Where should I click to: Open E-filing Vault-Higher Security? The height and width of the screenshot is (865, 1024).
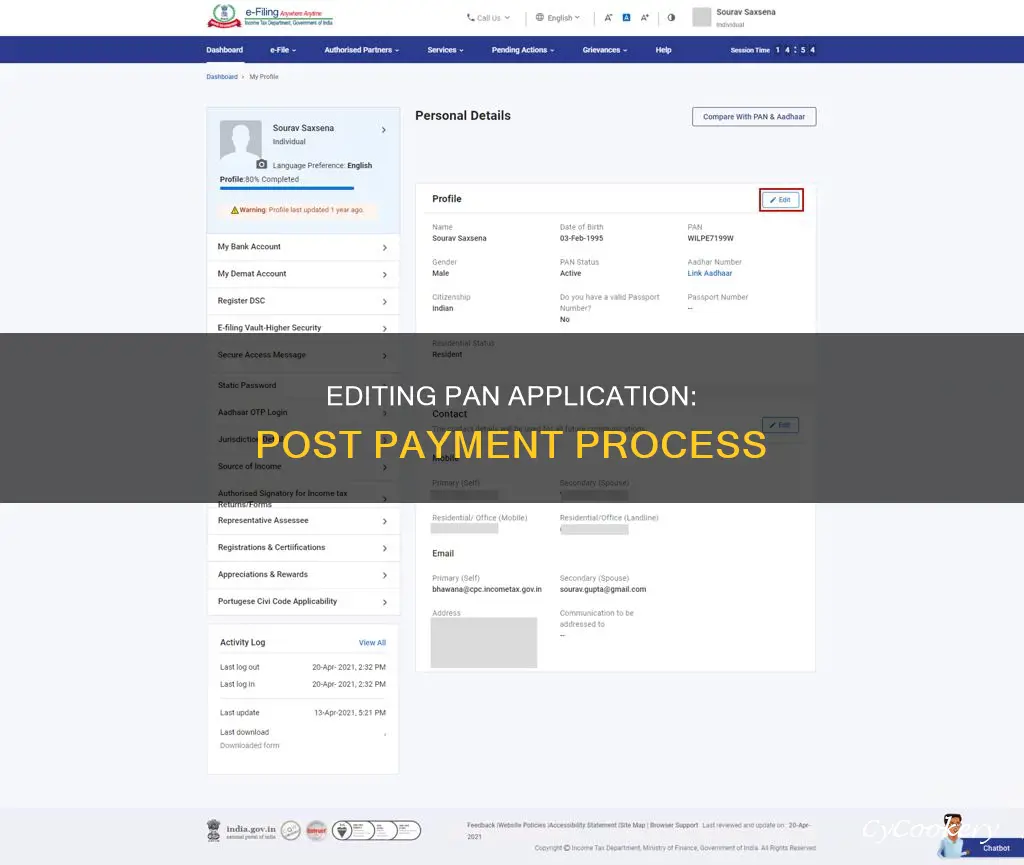303,328
